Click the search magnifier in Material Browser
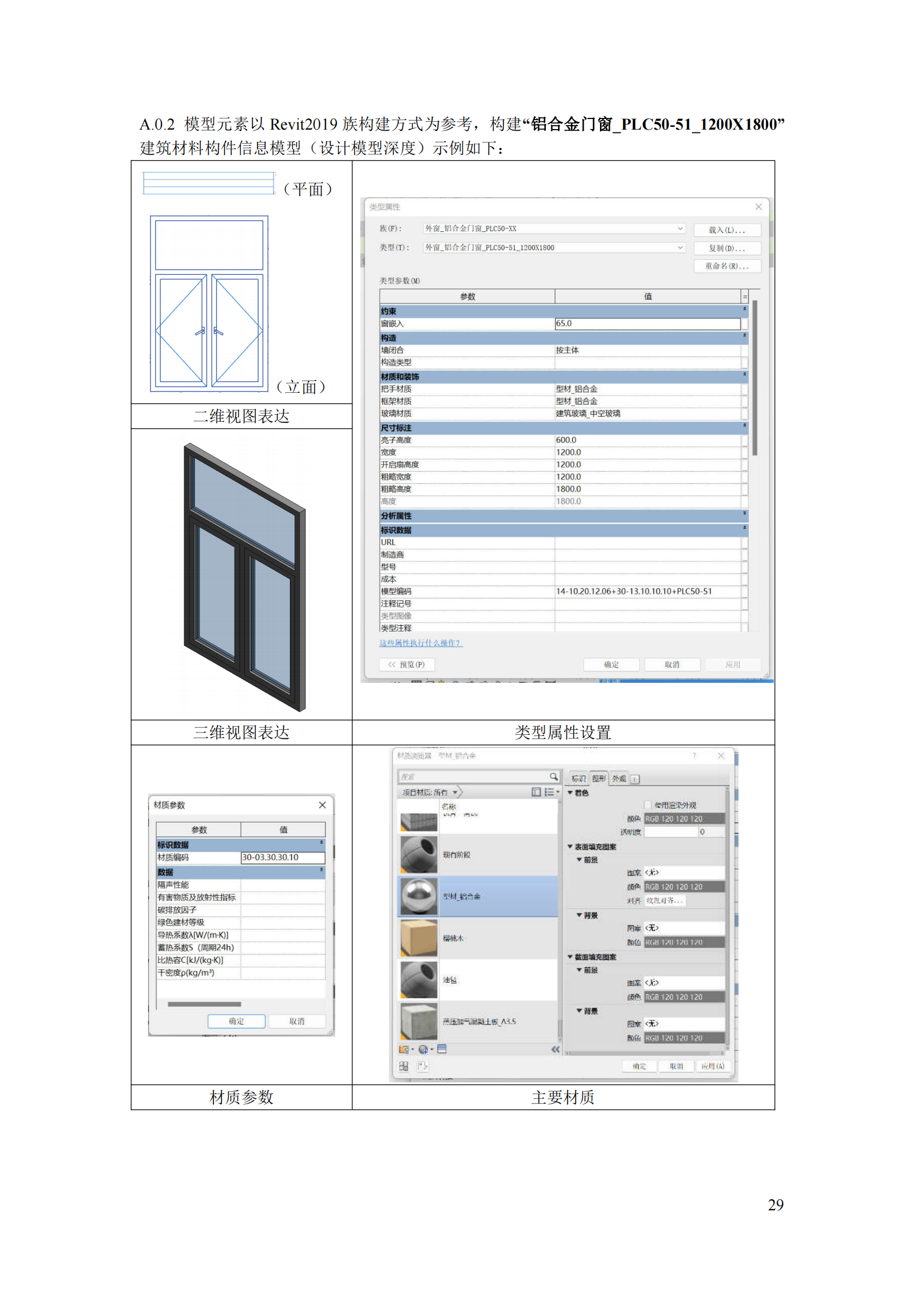 [553, 777]
